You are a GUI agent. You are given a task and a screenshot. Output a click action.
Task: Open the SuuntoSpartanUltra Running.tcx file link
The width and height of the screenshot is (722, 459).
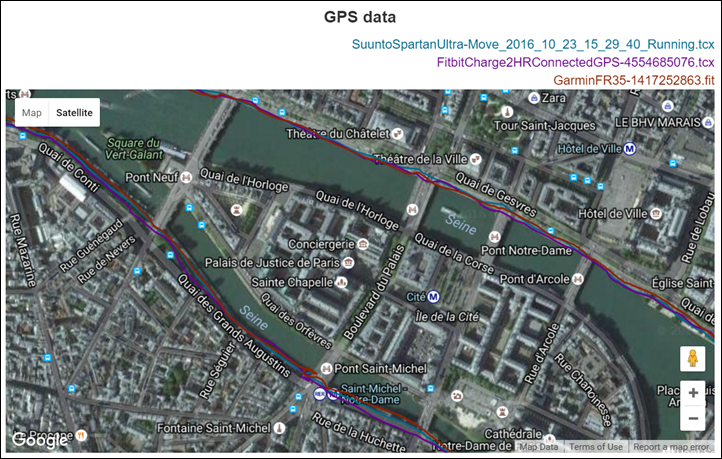(532, 44)
